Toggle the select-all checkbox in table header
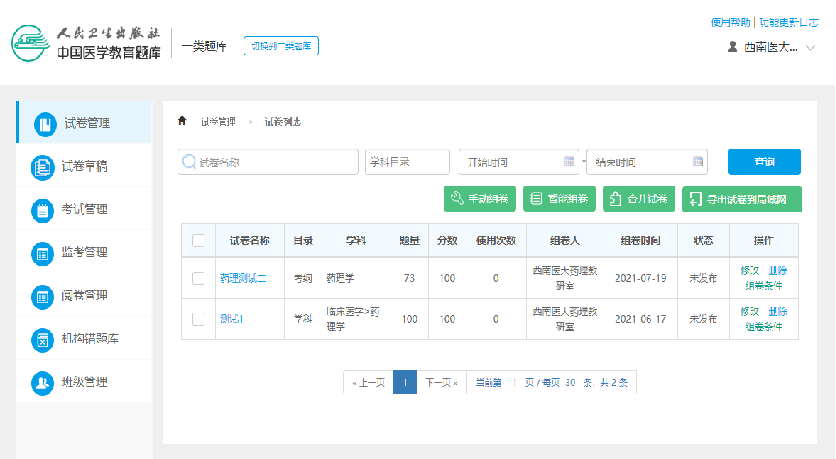 (x=198, y=240)
